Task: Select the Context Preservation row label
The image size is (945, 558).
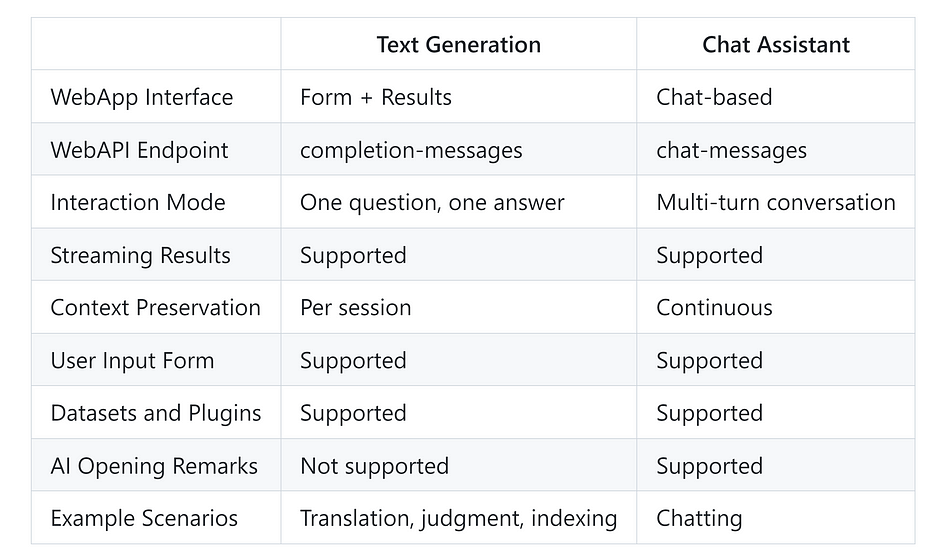Action: tap(155, 308)
